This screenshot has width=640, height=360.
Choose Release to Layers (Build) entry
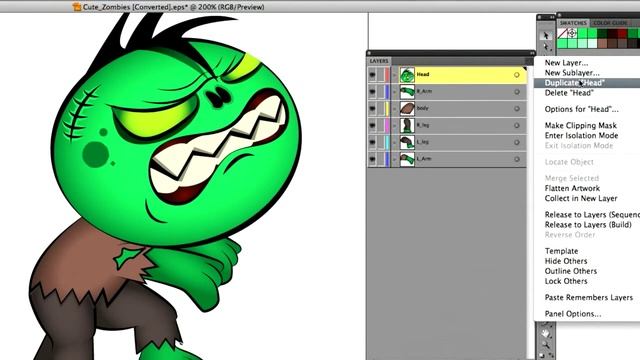pos(588,225)
